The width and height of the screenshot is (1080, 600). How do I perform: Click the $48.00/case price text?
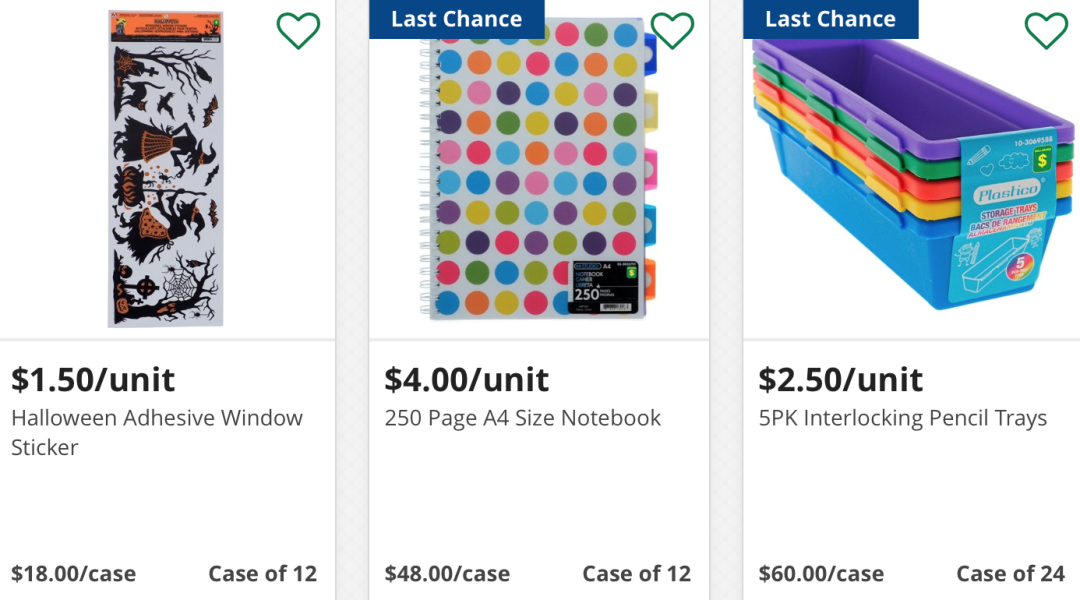point(448,574)
